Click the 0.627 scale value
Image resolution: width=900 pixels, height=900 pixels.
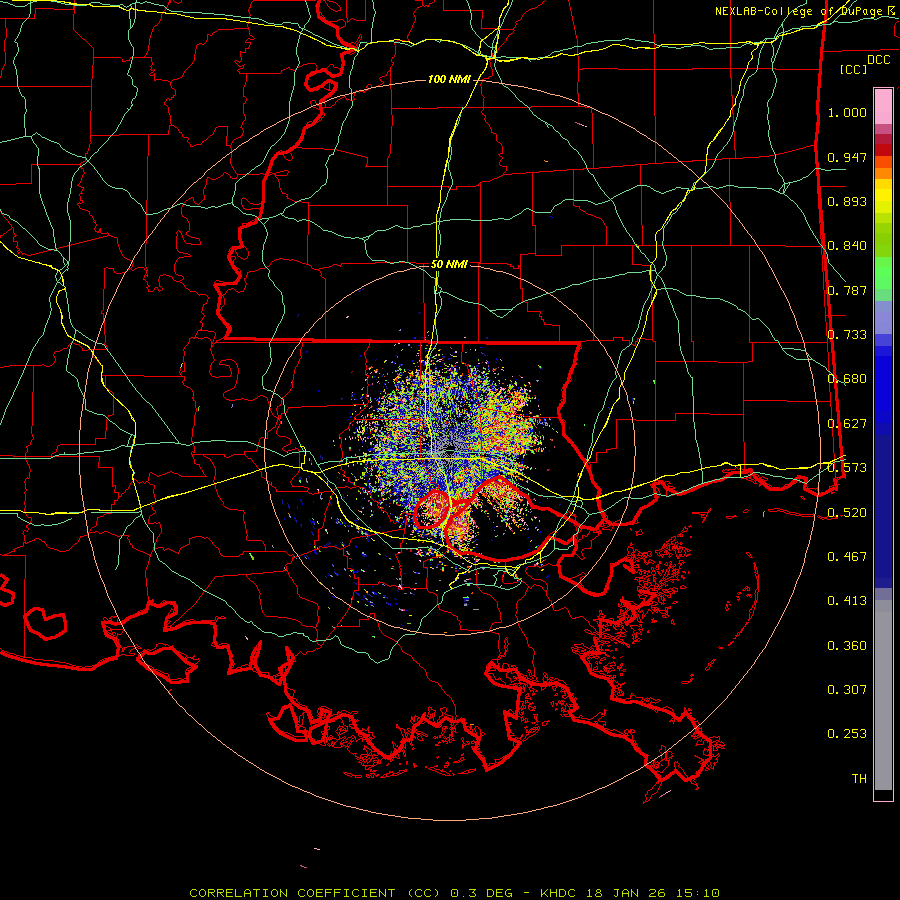click(847, 424)
